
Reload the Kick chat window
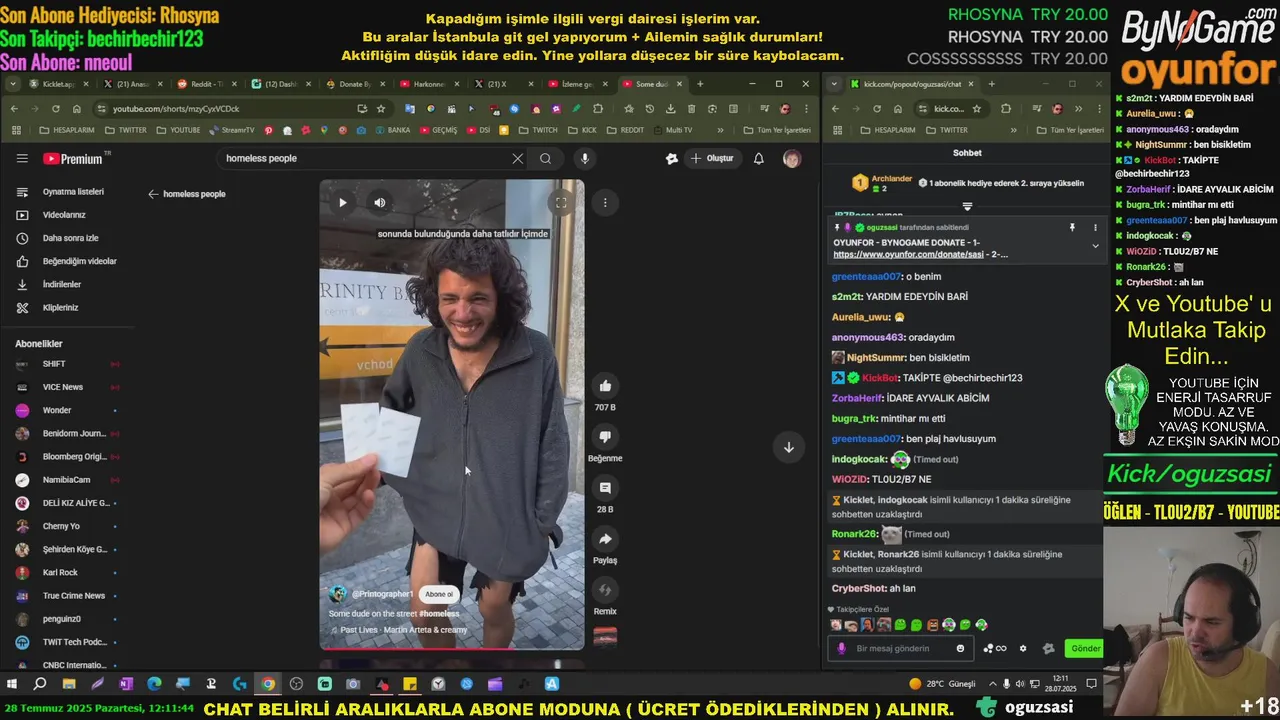coord(877,108)
